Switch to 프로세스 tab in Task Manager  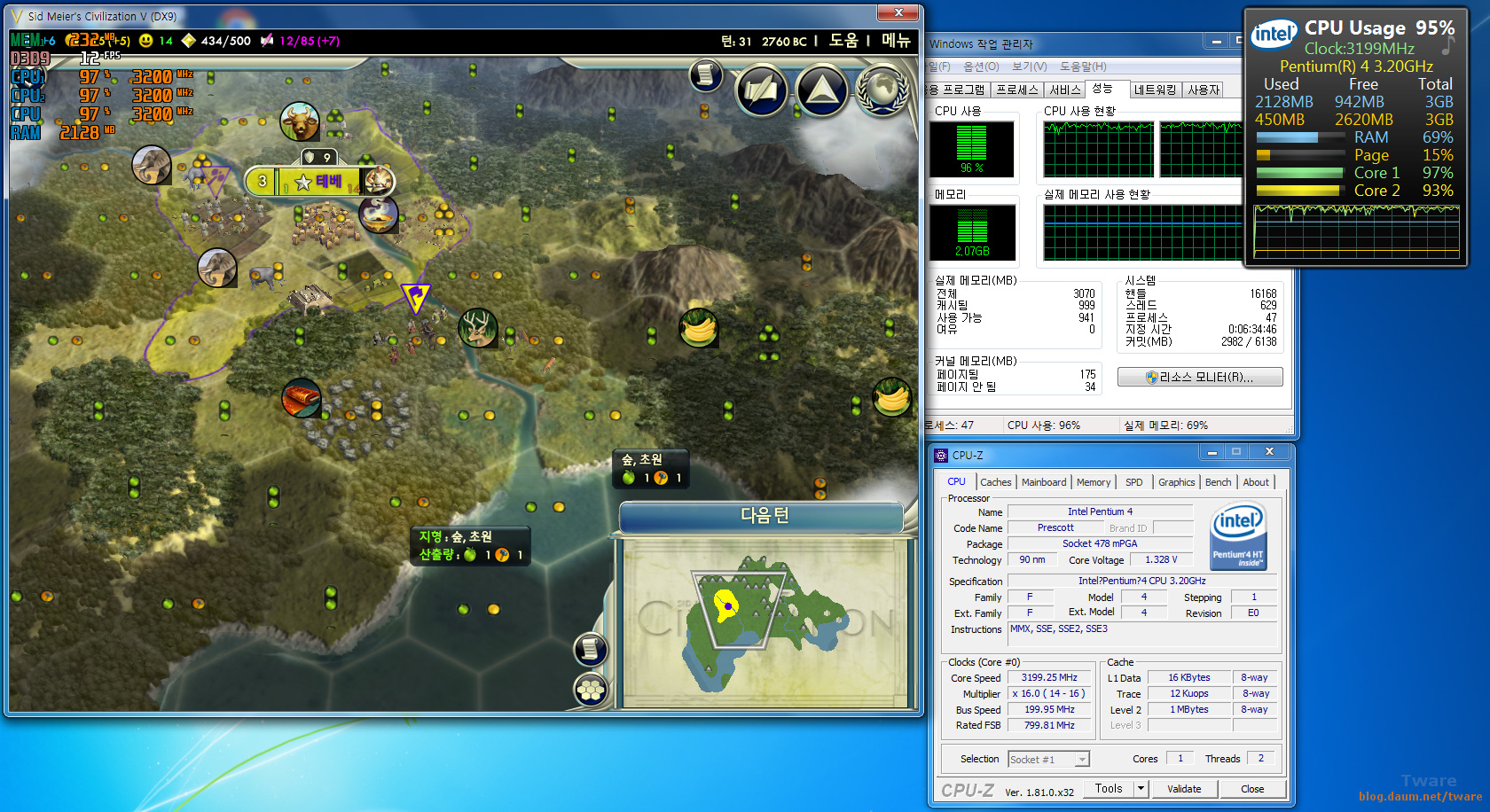point(1016,90)
